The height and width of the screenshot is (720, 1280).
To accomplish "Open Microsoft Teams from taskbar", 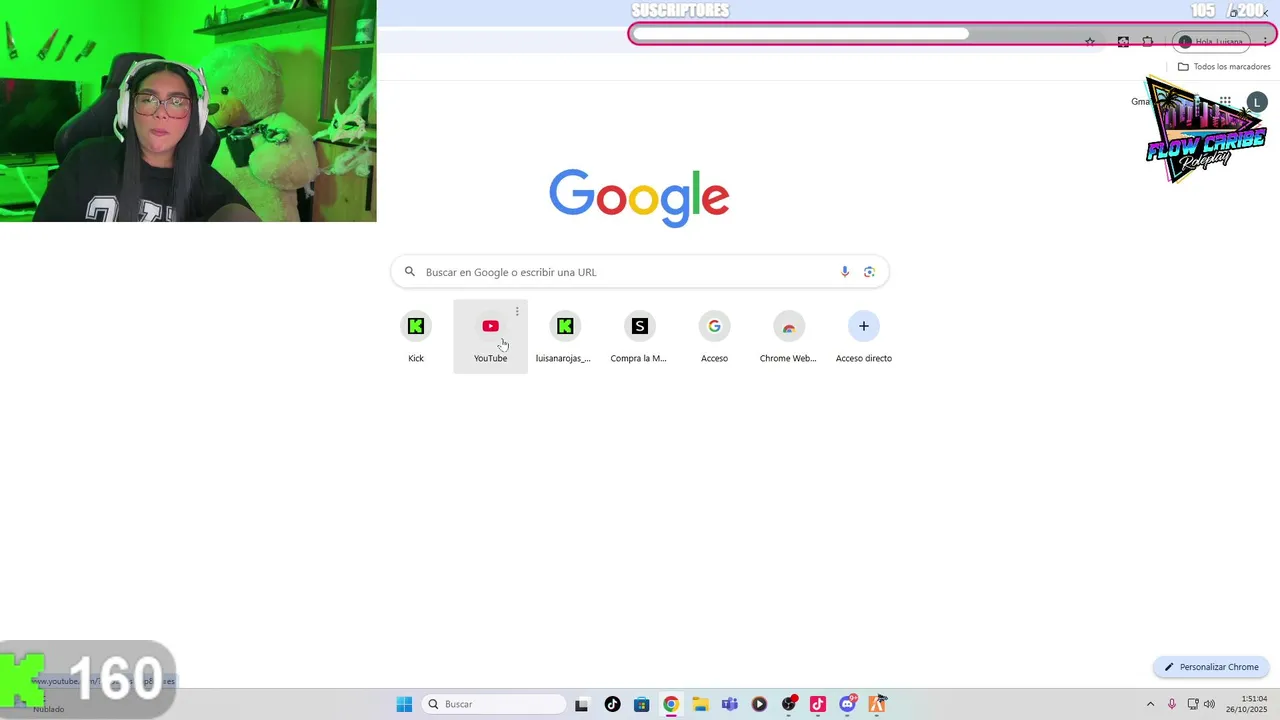I will pyautogui.click(x=730, y=704).
